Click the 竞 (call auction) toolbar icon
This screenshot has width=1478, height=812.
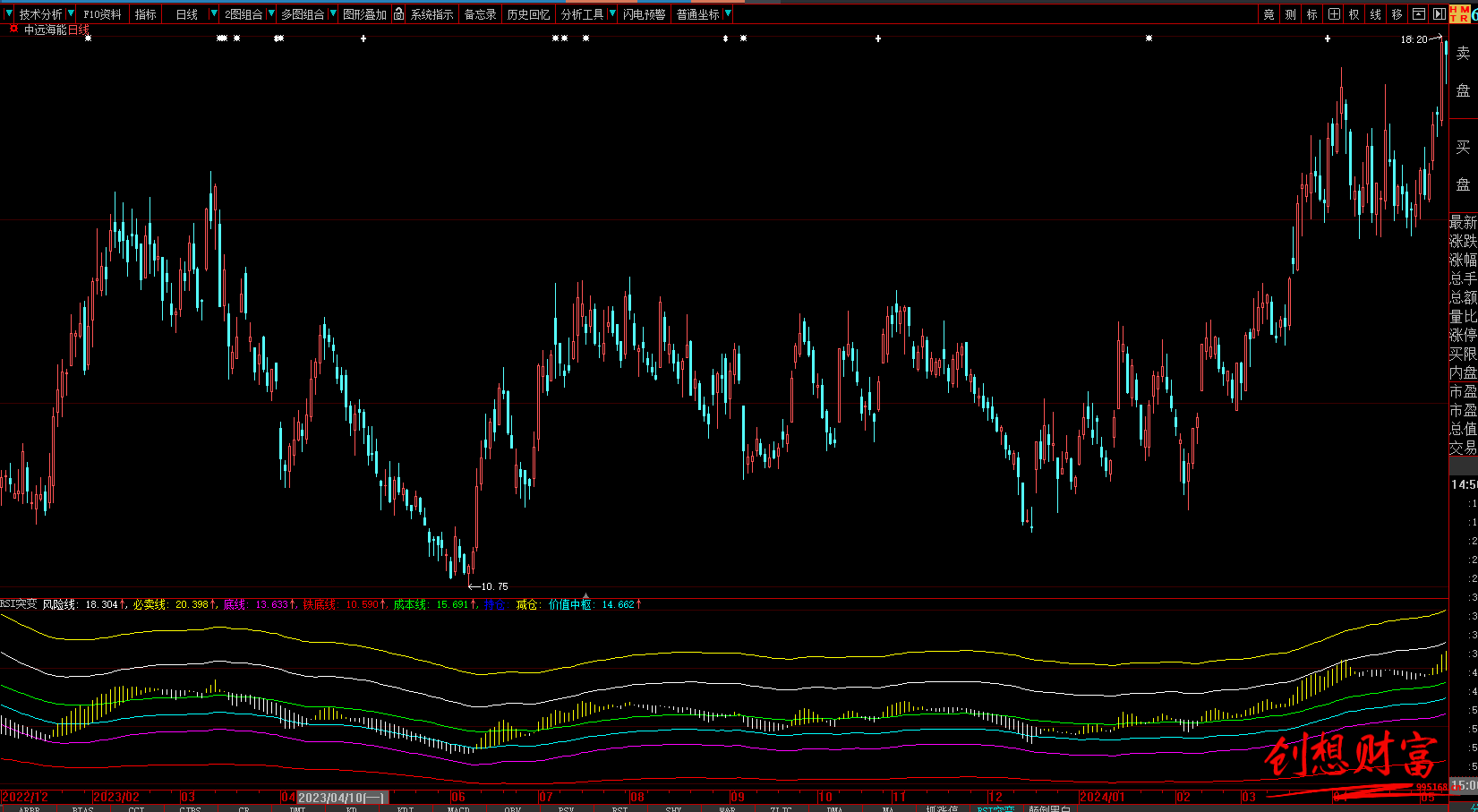pyautogui.click(x=1269, y=14)
